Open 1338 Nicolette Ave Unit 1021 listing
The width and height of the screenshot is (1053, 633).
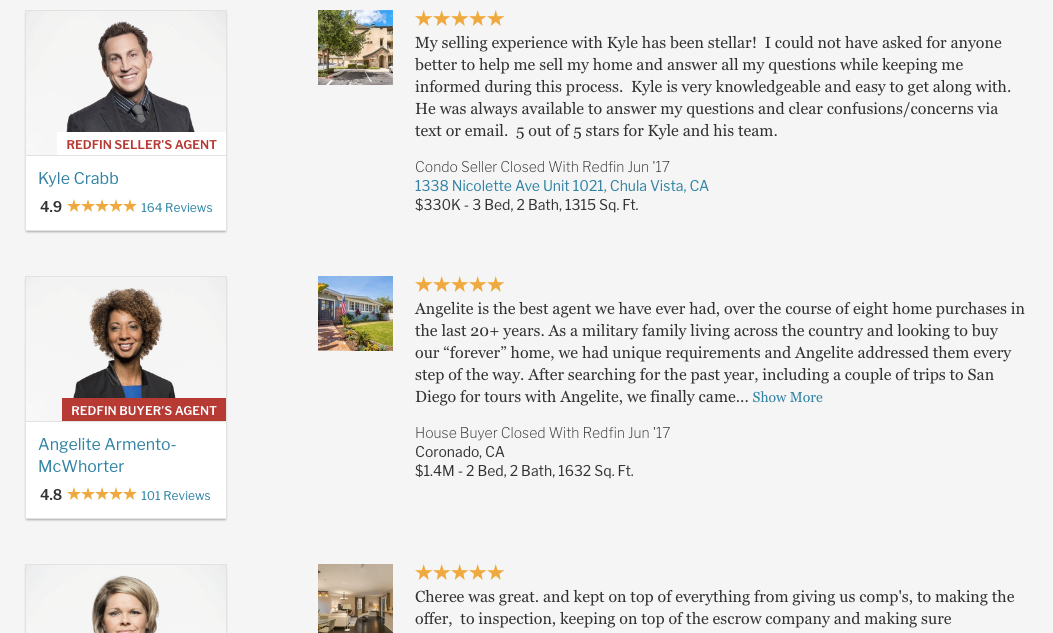tap(561, 186)
